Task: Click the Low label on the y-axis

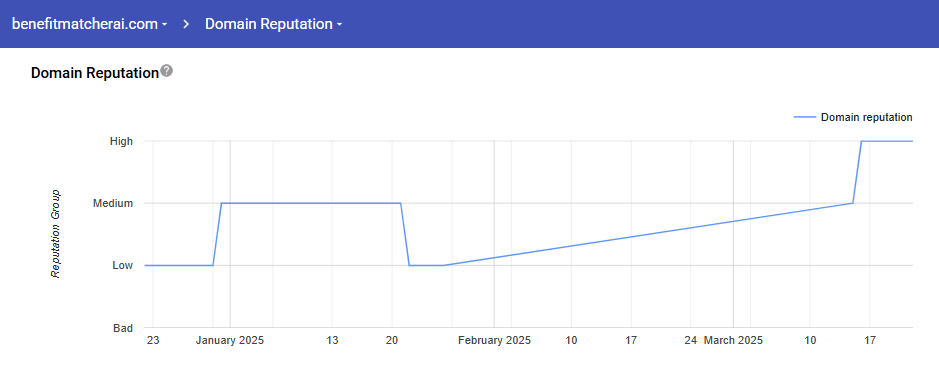Action: (x=122, y=265)
